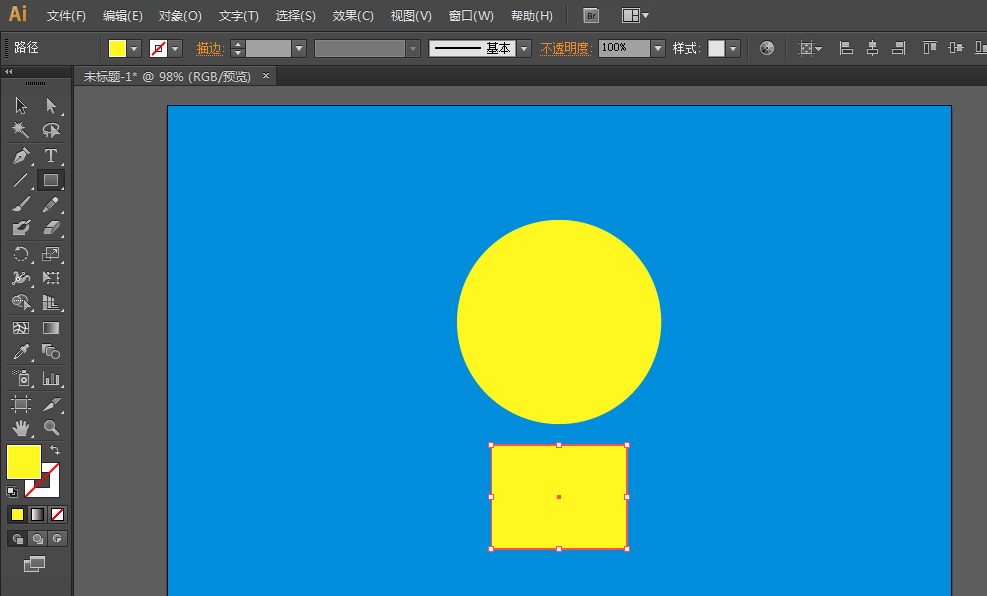Select the Zoom tool
Image resolution: width=987 pixels, height=596 pixels.
click(x=51, y=427)
